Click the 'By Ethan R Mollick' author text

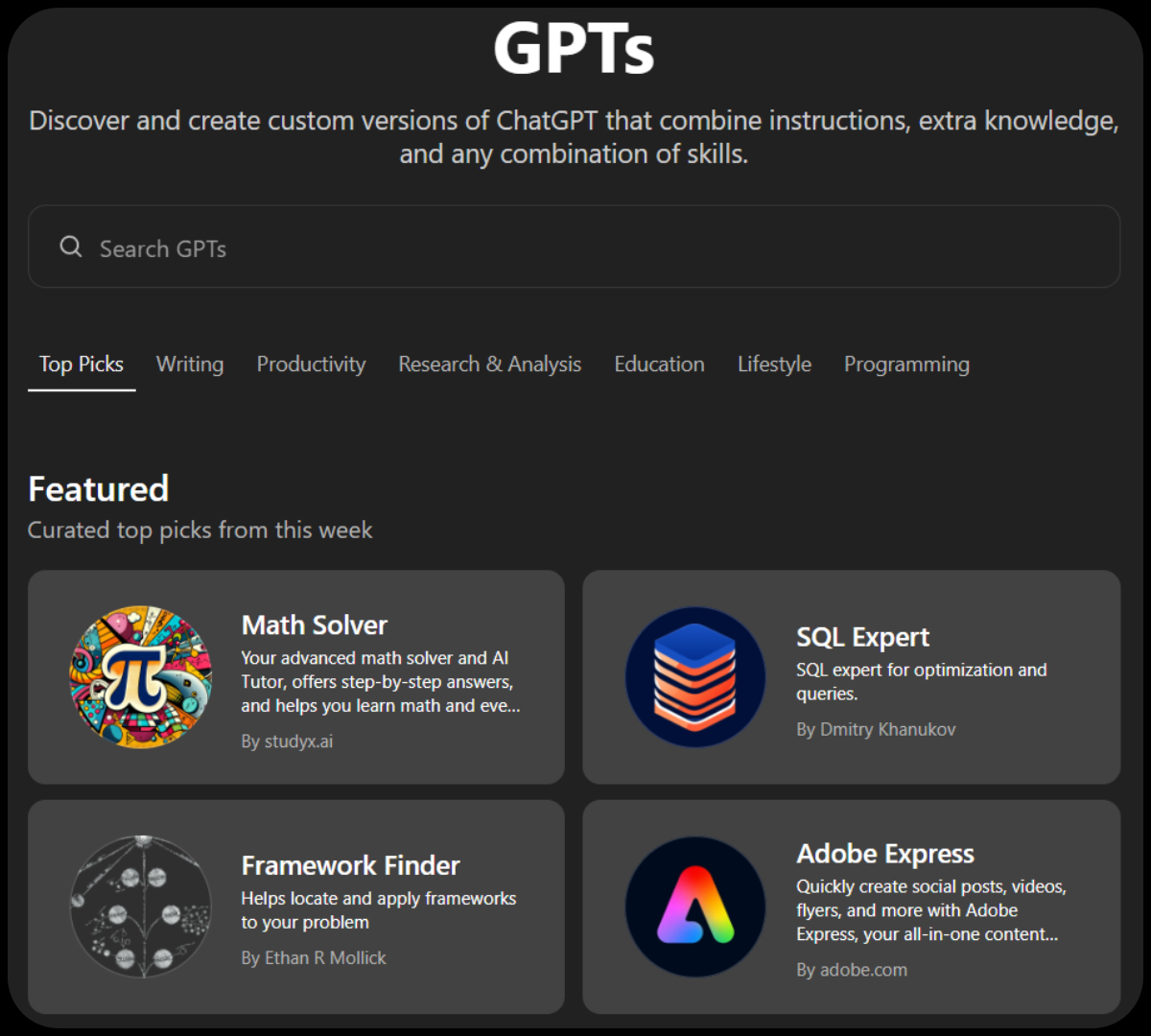coord(314,958)
